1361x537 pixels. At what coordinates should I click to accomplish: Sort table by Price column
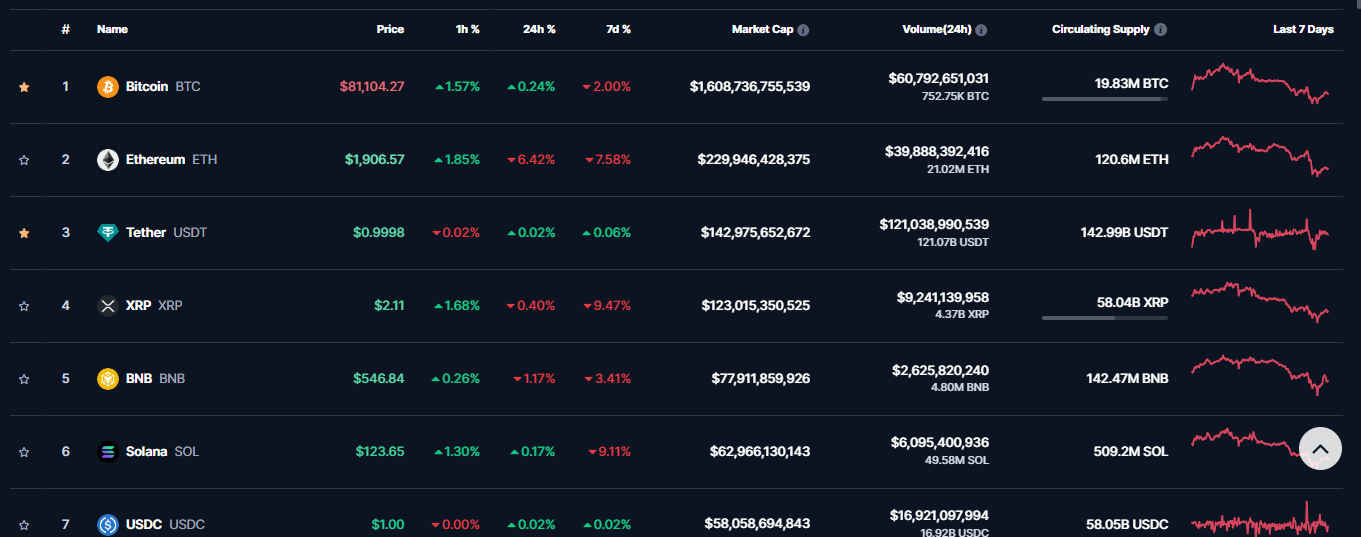point(390,29)
